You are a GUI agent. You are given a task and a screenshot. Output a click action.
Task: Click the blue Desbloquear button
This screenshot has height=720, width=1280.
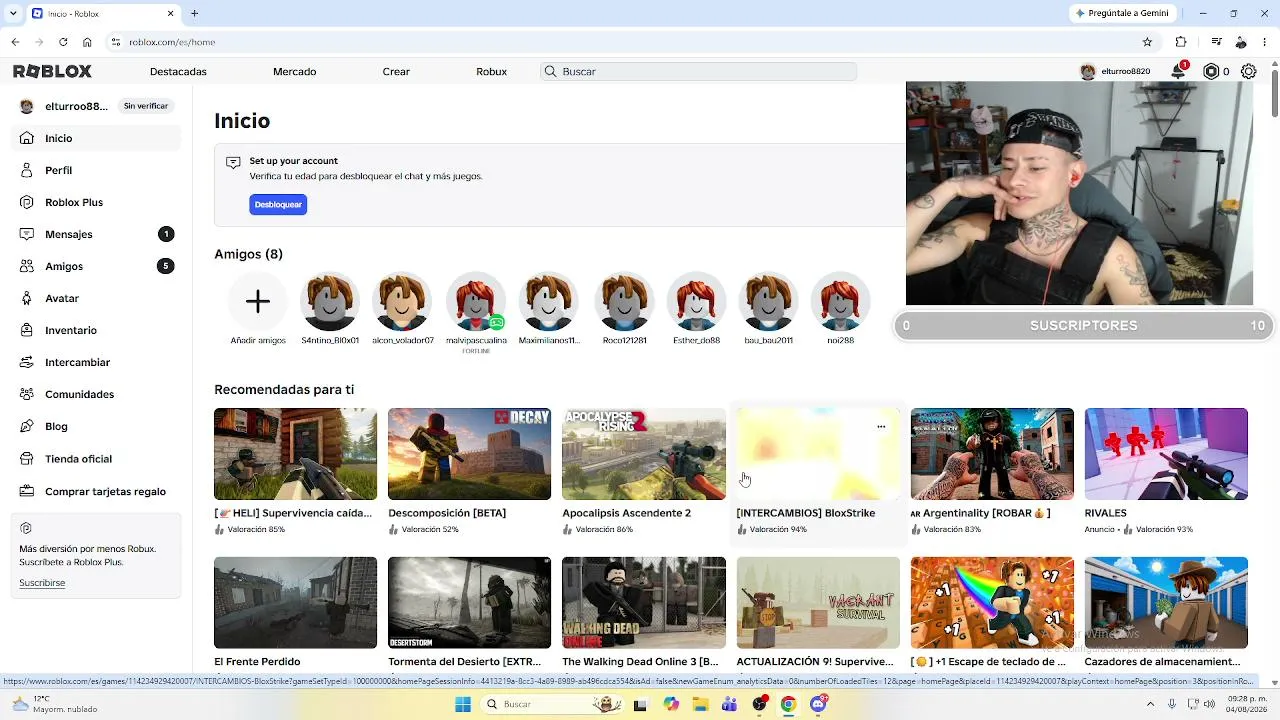(278, 204)
